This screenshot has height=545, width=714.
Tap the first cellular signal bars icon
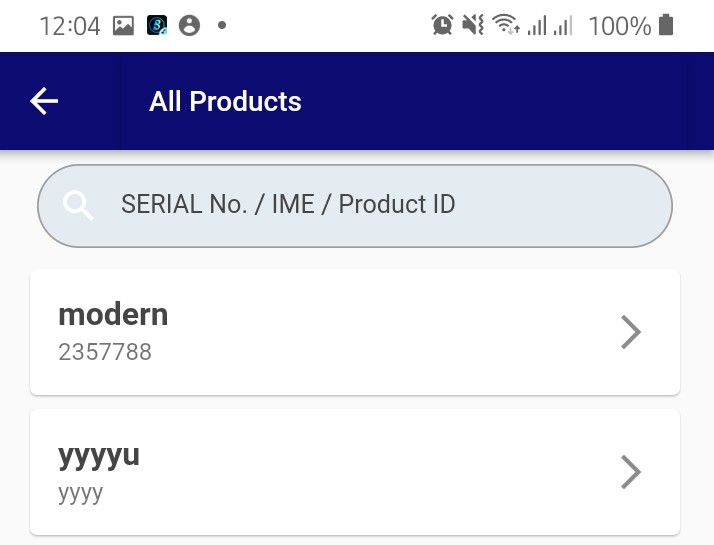[537, 25]
